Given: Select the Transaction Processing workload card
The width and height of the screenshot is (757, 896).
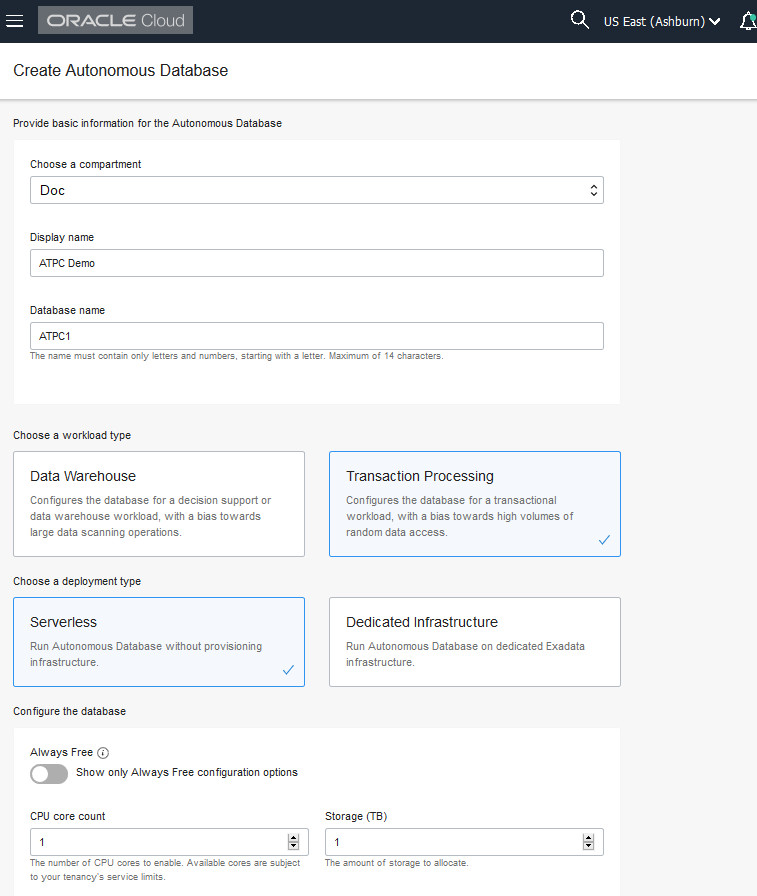Looking at the screenshot, I should (x=475, y=504).
